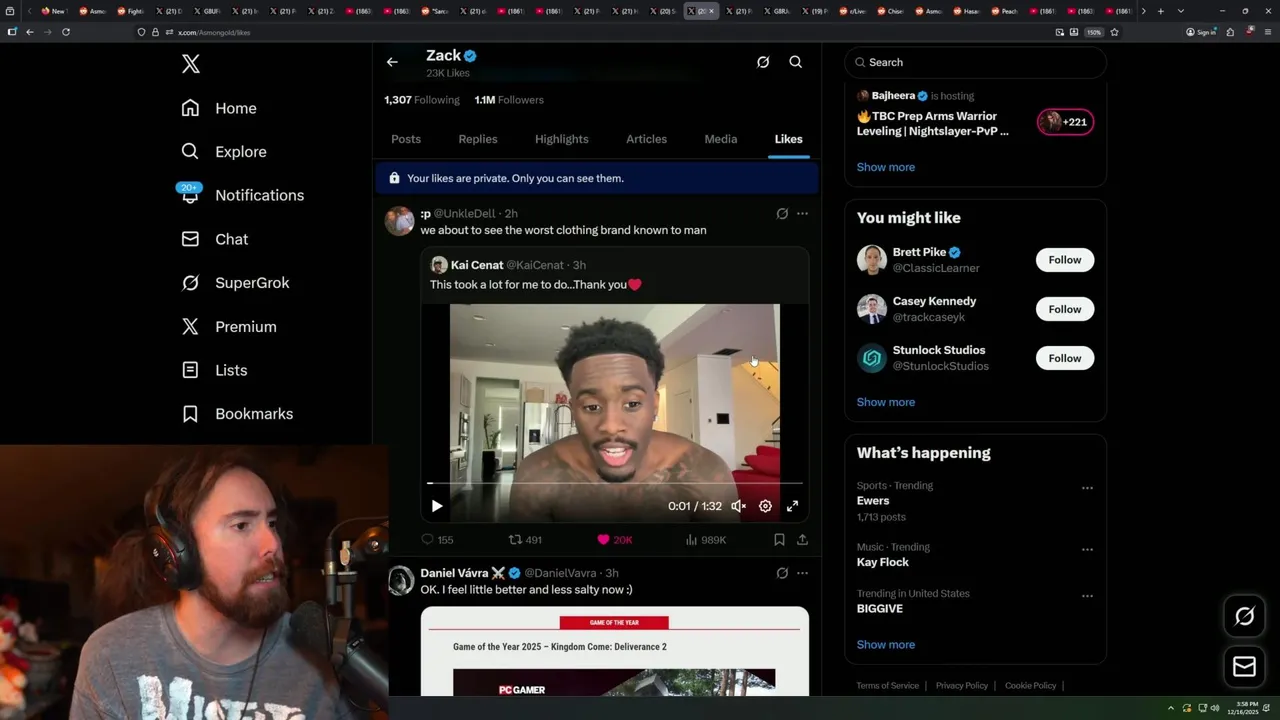View analytics showing 989K views
Viewport: 1280px width, 720px height.
click(x=705, y=539)
